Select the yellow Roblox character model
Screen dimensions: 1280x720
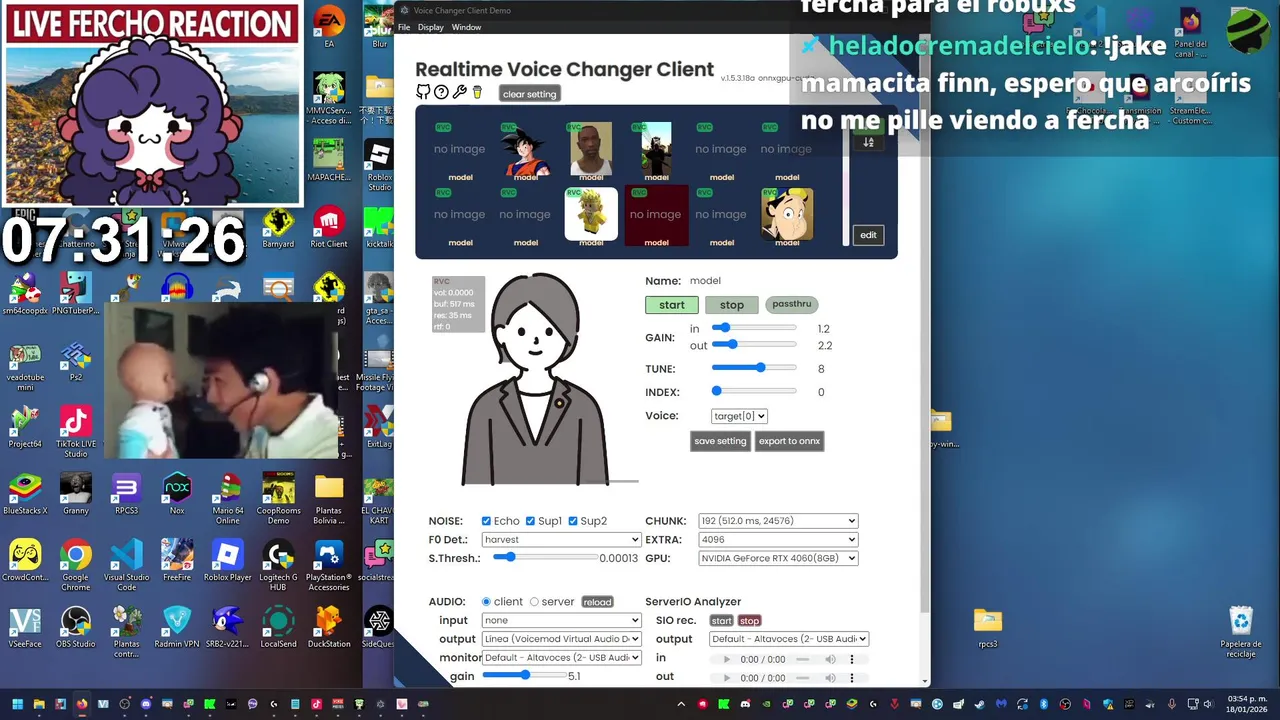[591, 214]
